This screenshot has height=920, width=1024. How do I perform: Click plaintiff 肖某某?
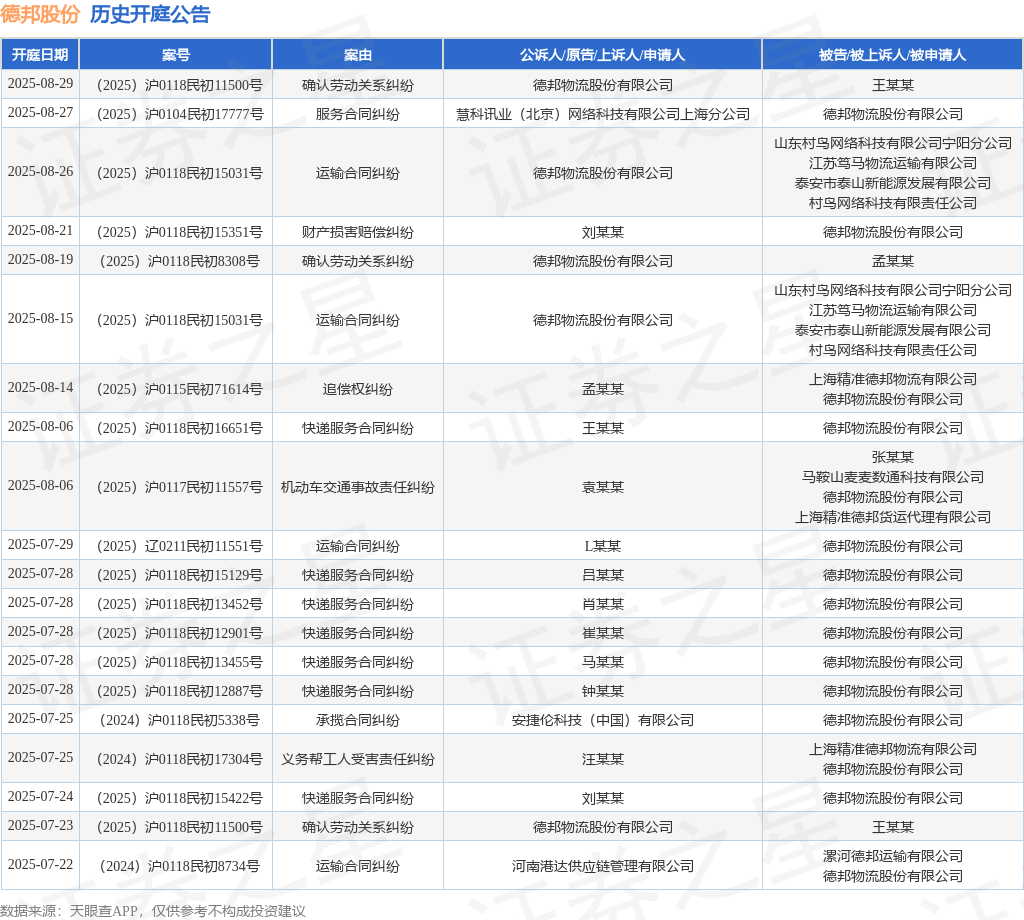[603, 604]
